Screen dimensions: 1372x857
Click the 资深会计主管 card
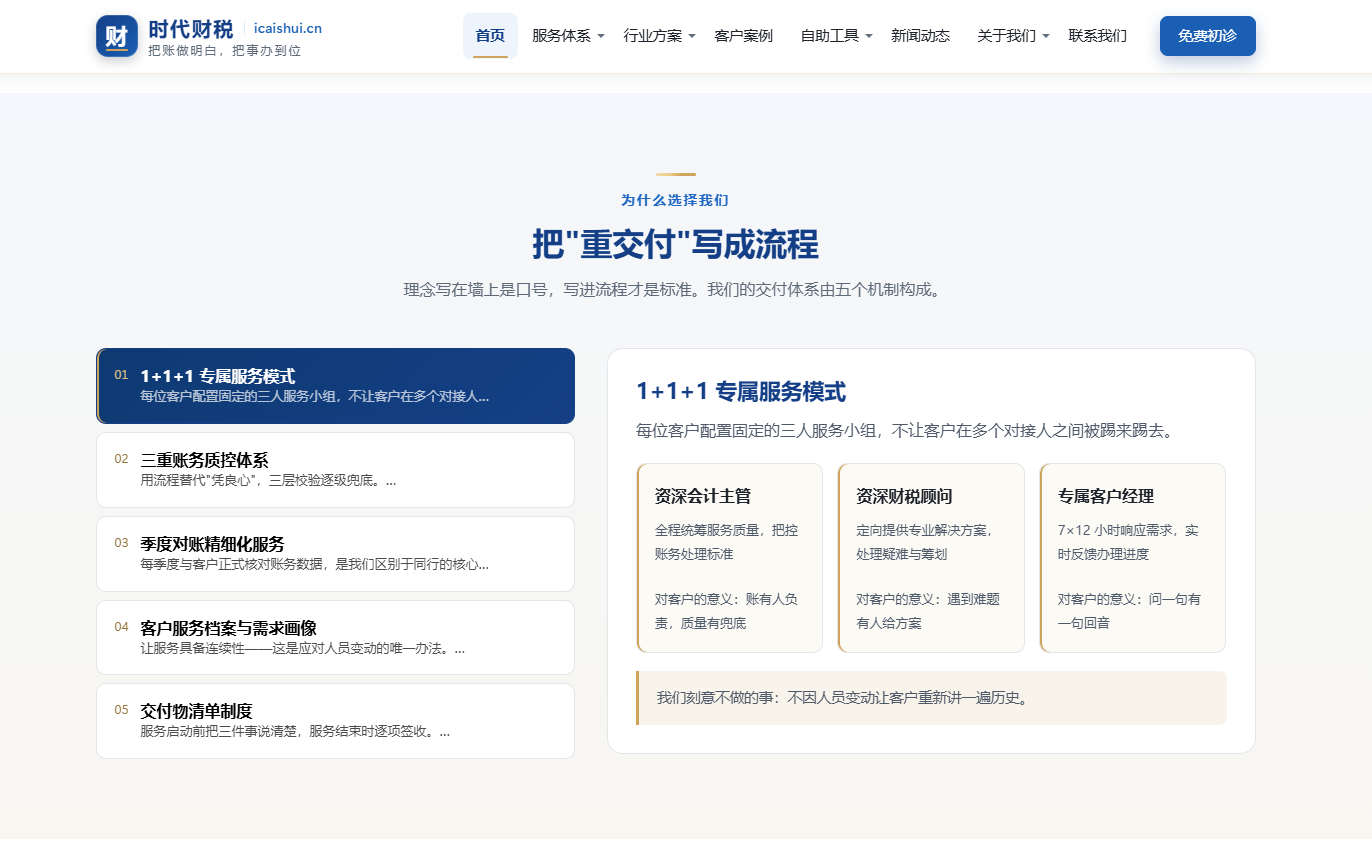729,558
